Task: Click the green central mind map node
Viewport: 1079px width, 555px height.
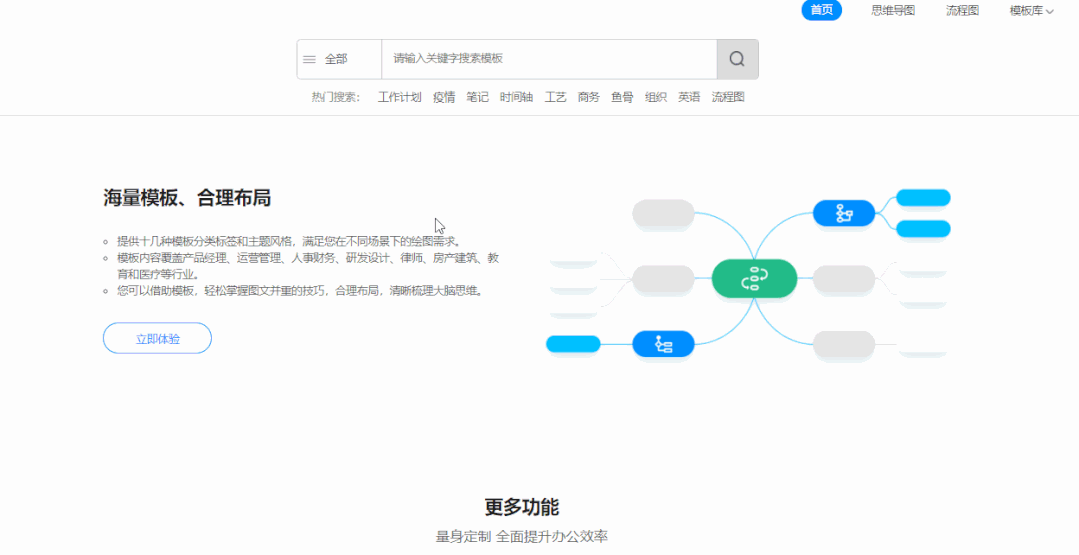Action: tap(754, 279)
